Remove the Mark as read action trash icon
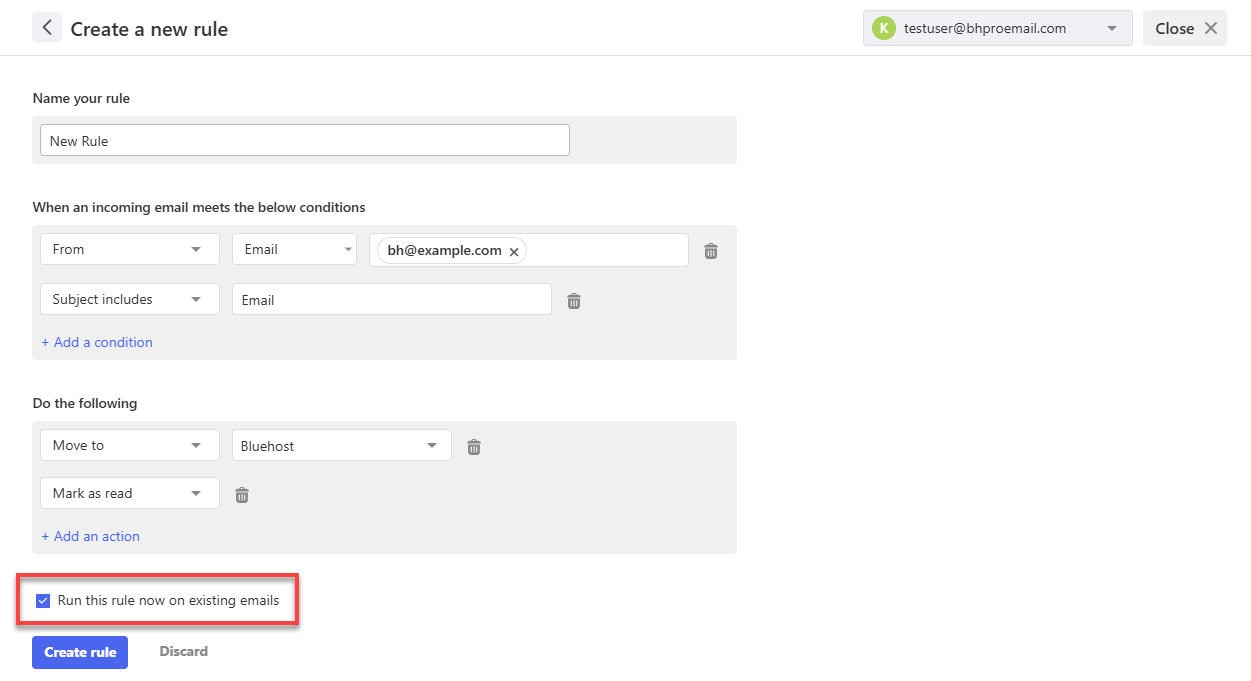This screenshot has height=681, width=1251. (242, 494)
